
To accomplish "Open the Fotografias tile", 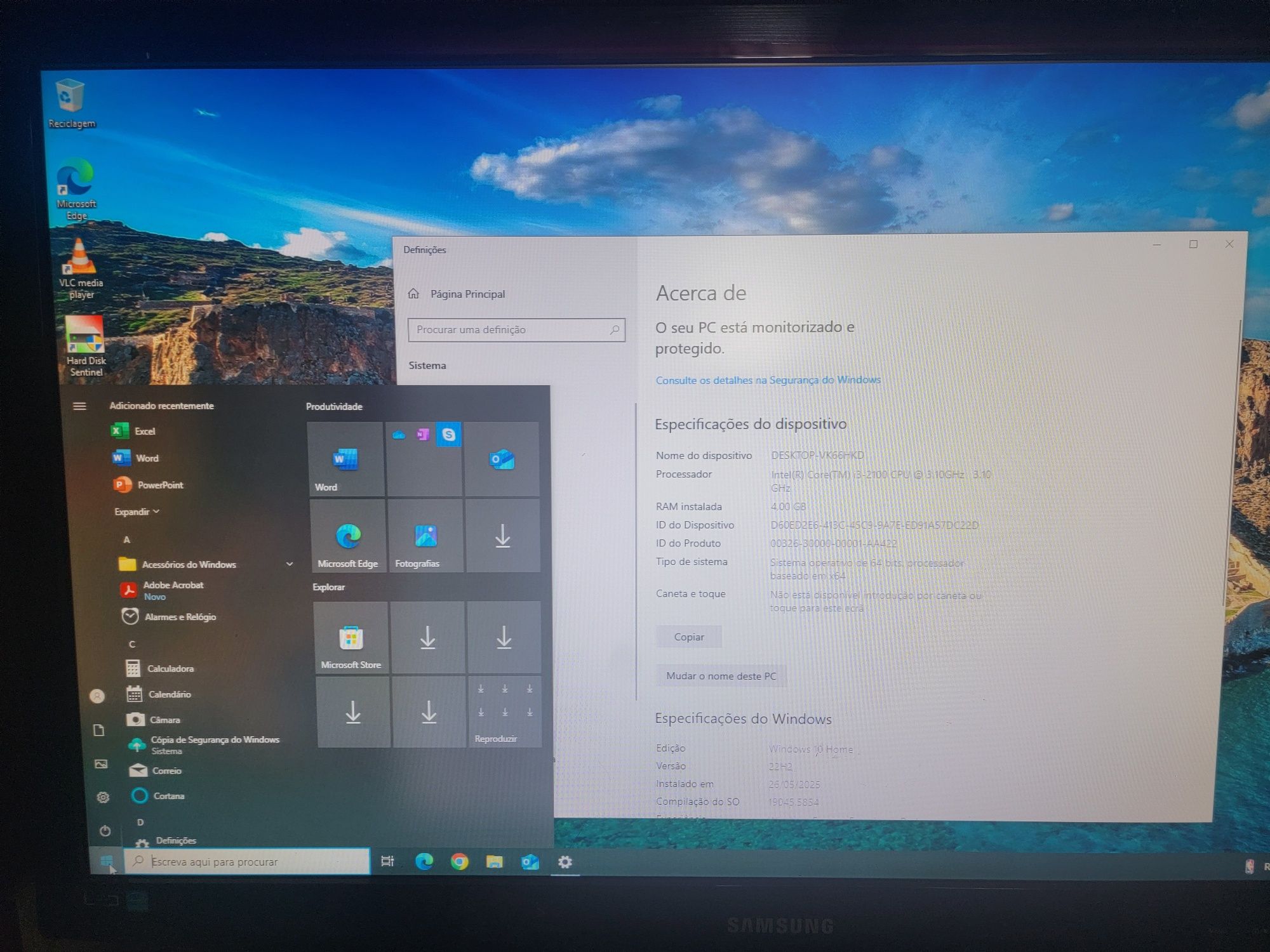I will [x=426, y=536].
